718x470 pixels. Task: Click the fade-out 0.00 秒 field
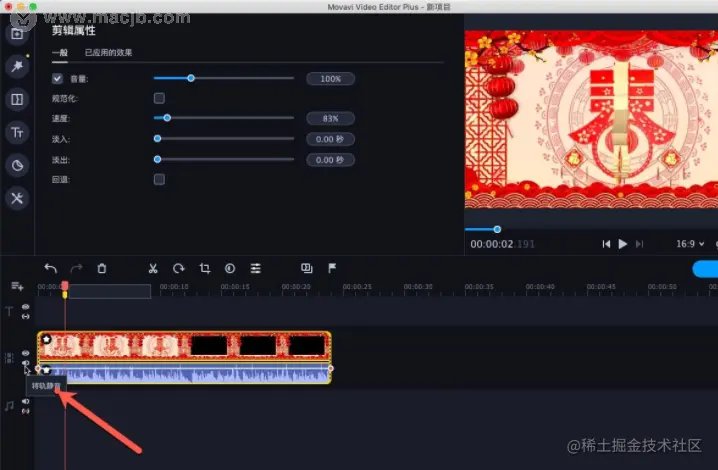click(x=330, y=160)
